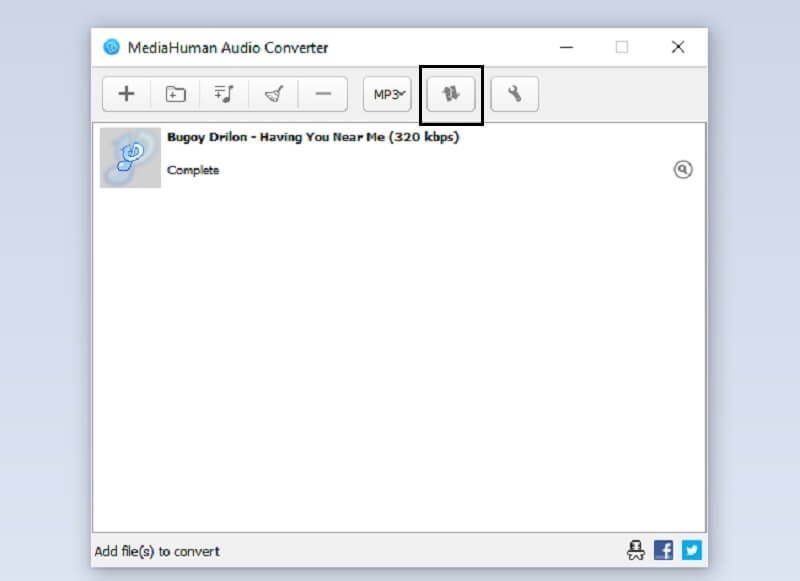Click the Complete status label

click(x=191, y=169)
